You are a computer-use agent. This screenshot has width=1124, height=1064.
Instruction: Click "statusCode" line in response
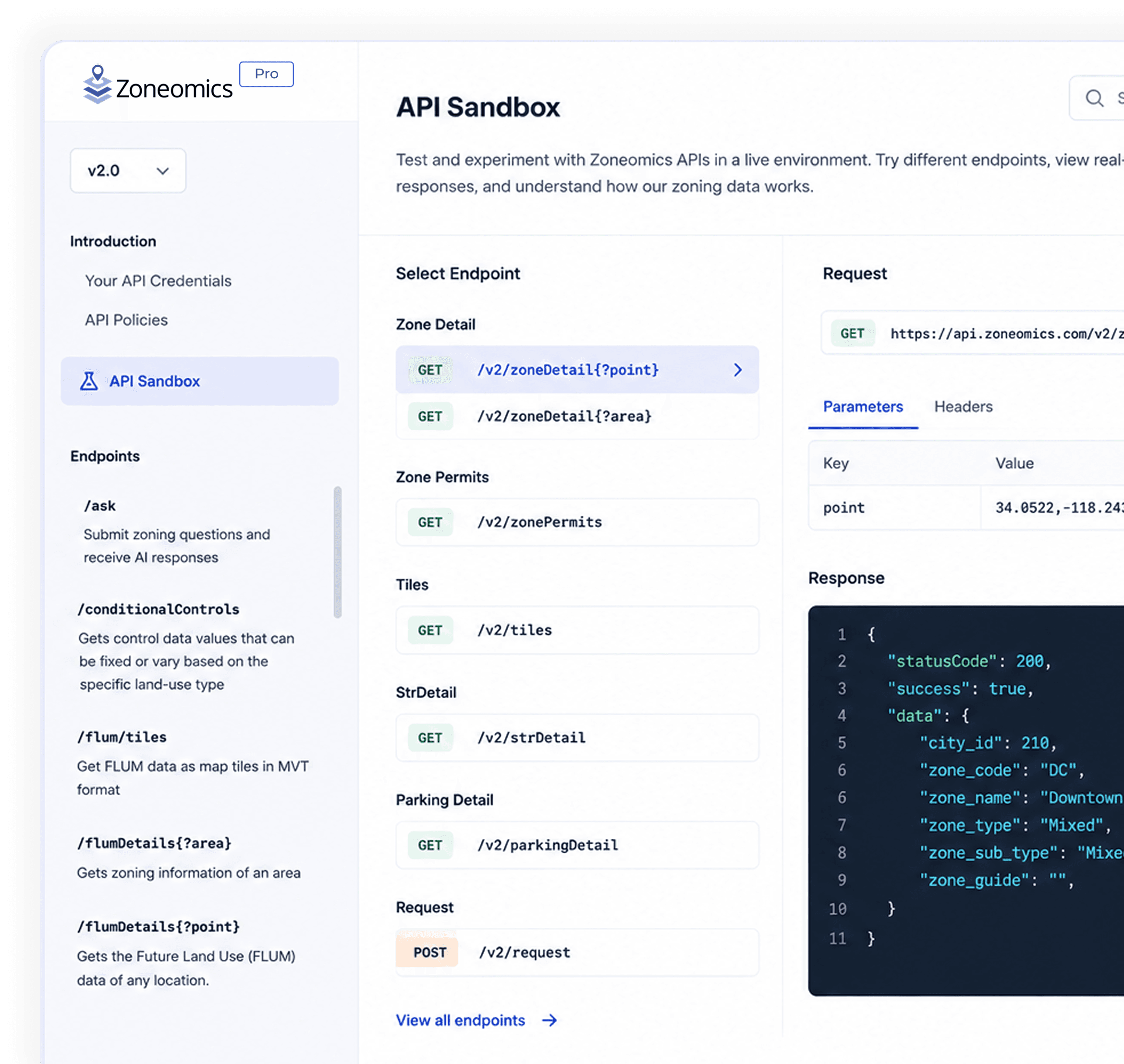[969, 661]
